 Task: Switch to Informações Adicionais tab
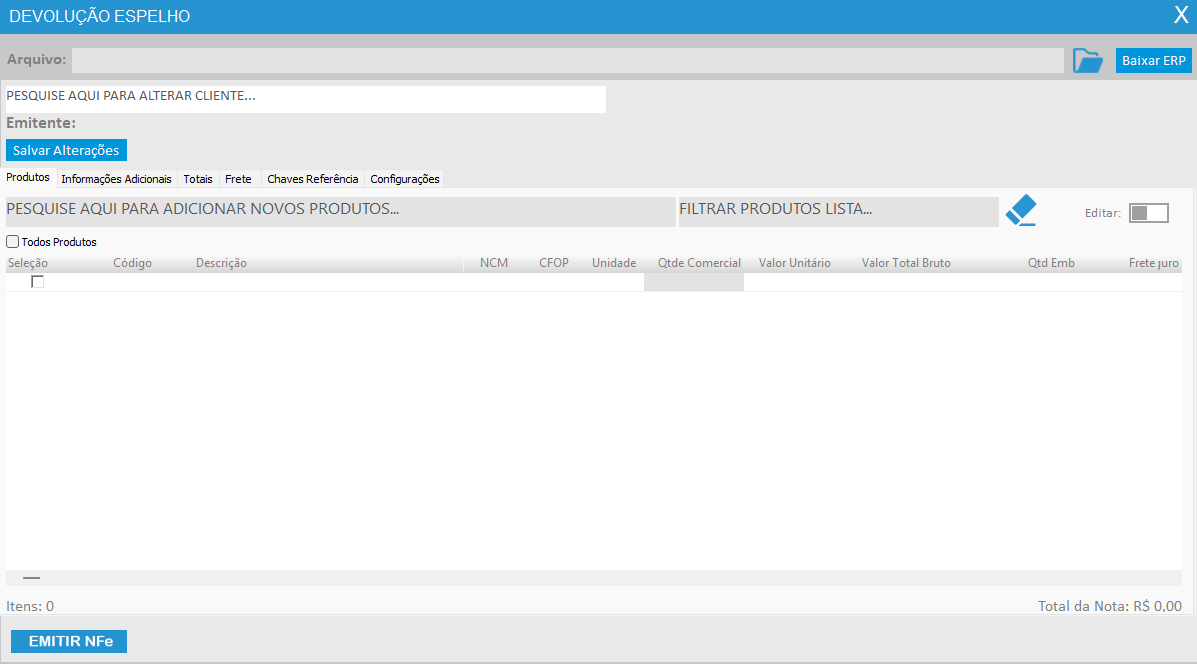point(116,179)
